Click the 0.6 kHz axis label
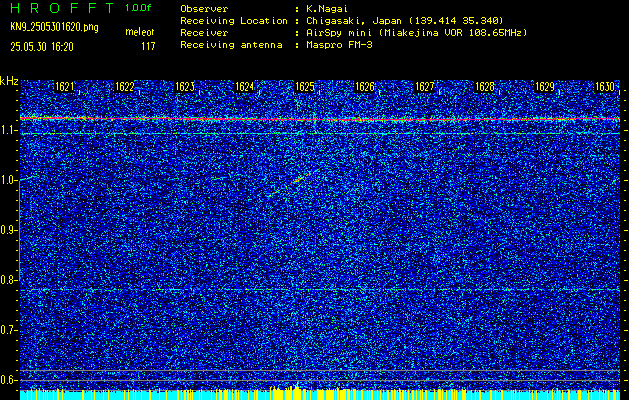 8,380
